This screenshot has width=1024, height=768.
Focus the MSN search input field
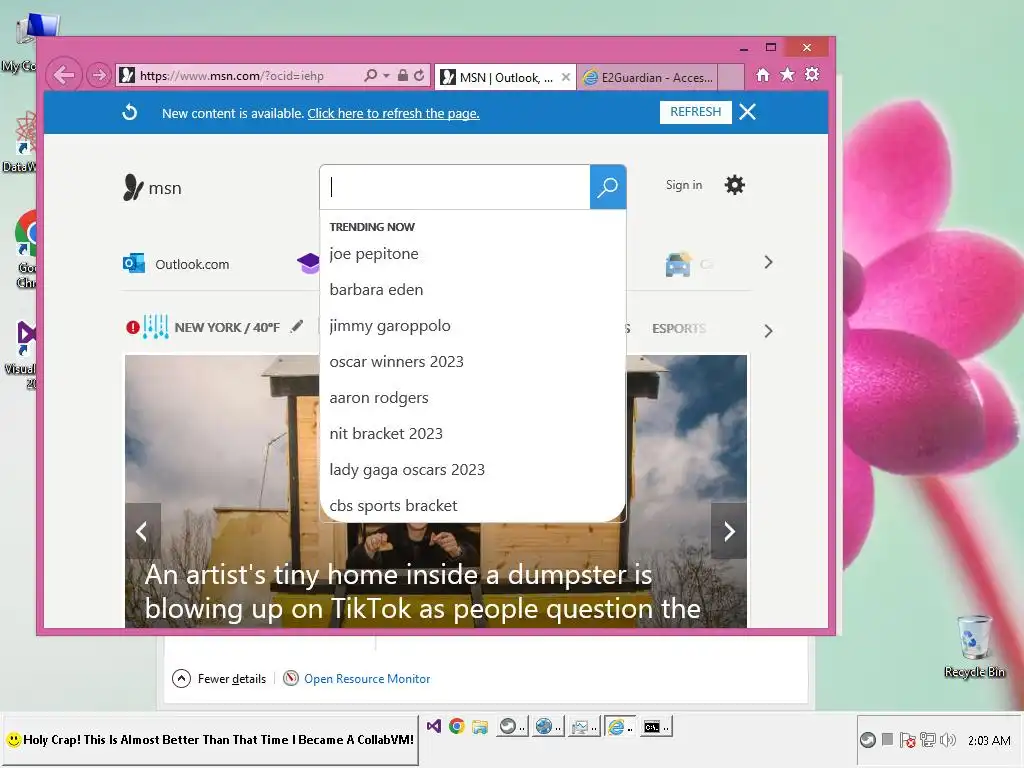click(x=455, y=187)
